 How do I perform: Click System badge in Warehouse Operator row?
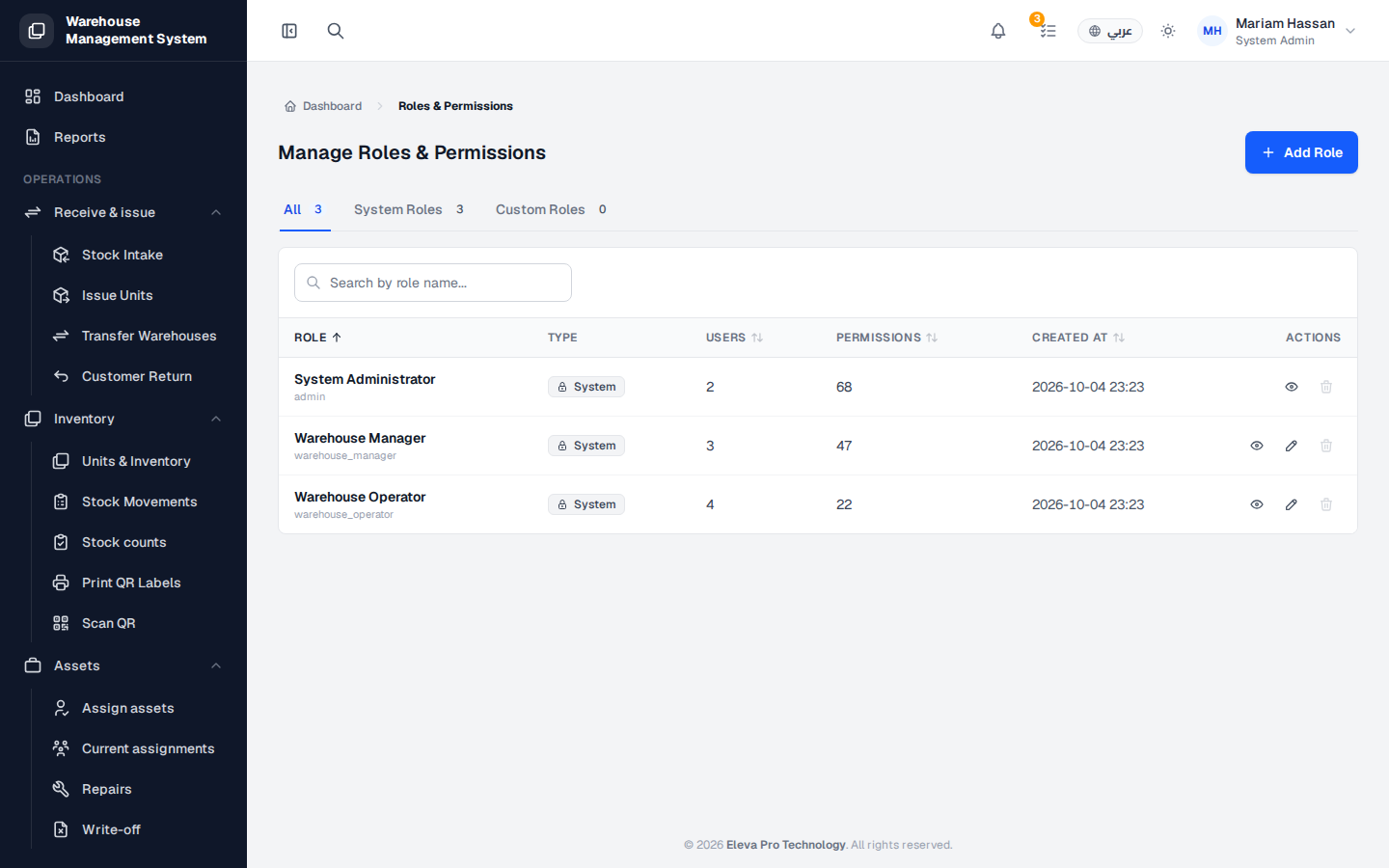[x=586, y=504]
